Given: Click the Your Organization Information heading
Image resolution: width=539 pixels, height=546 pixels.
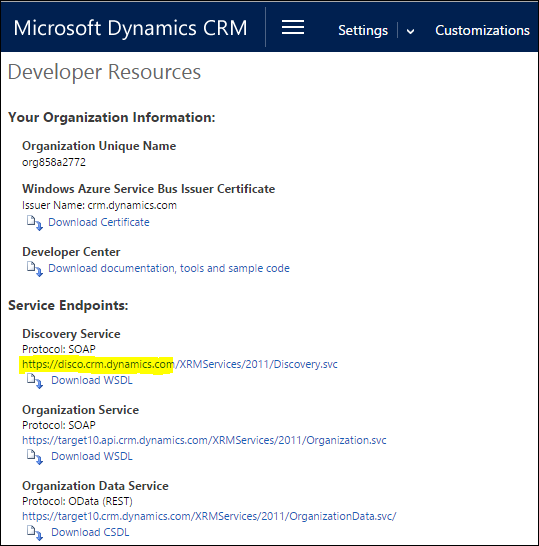Looking at the screenshot, I should pyautogui.click(x=112, y=117).
